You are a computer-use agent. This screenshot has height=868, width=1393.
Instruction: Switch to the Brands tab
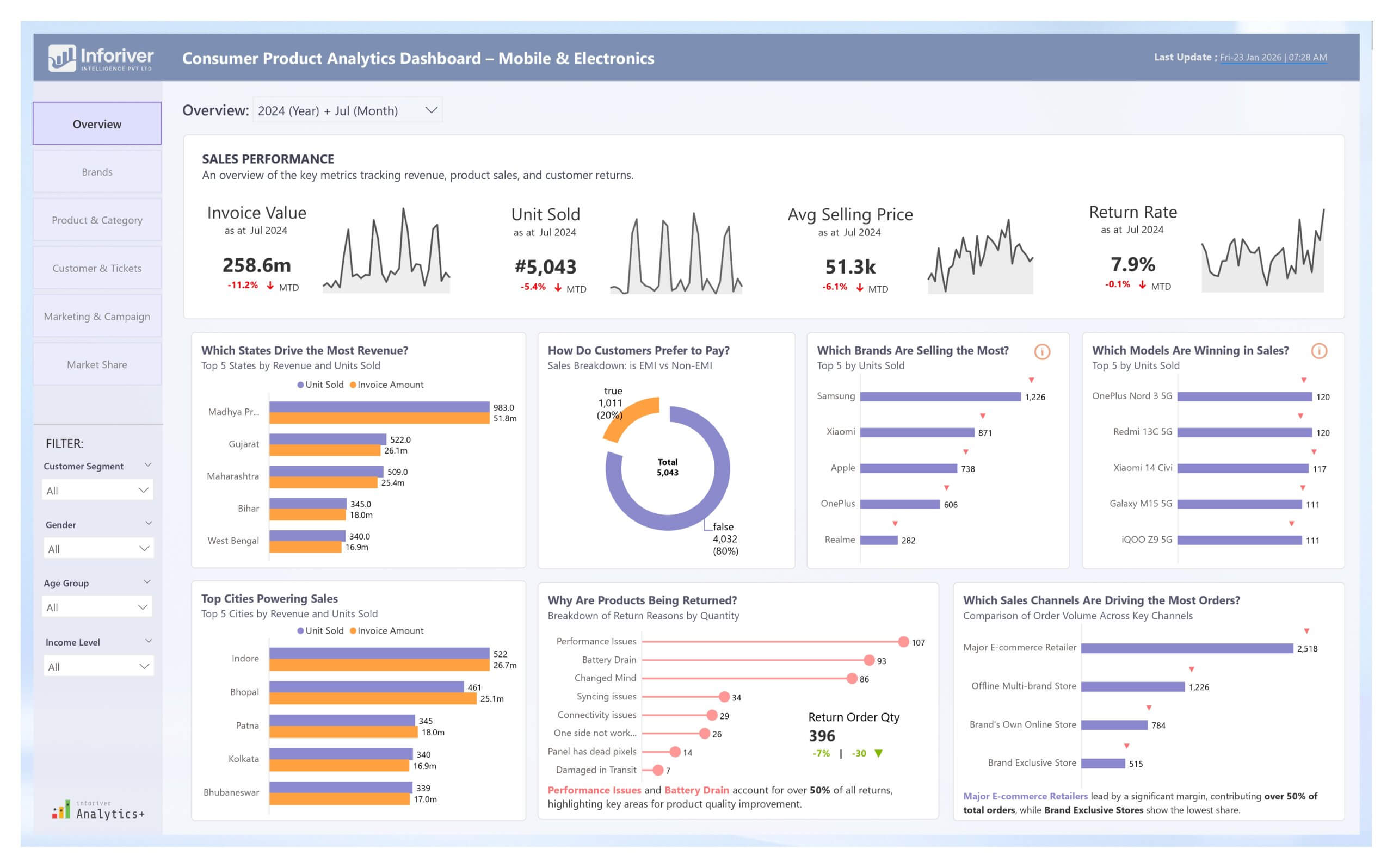97,172
